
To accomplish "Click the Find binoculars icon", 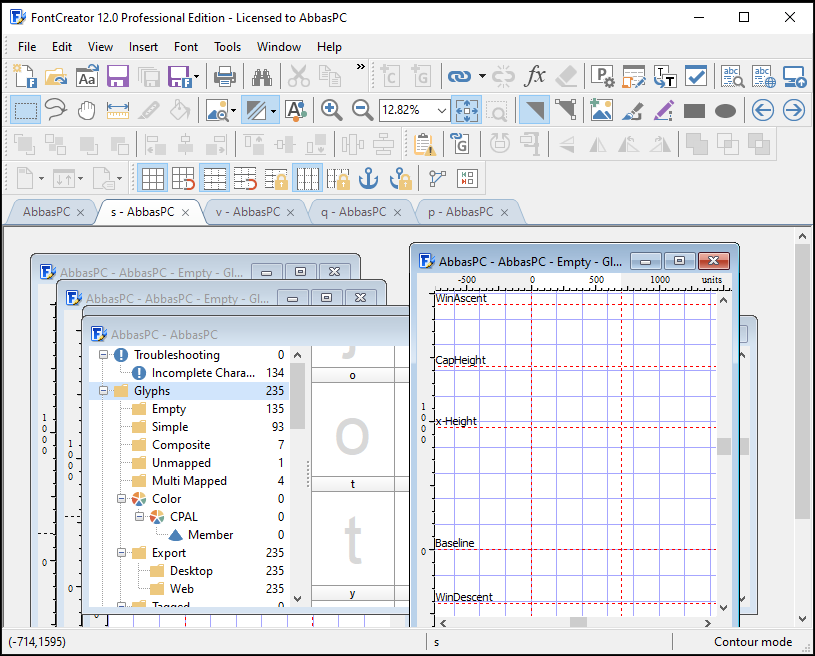I will tap(262, 77).
